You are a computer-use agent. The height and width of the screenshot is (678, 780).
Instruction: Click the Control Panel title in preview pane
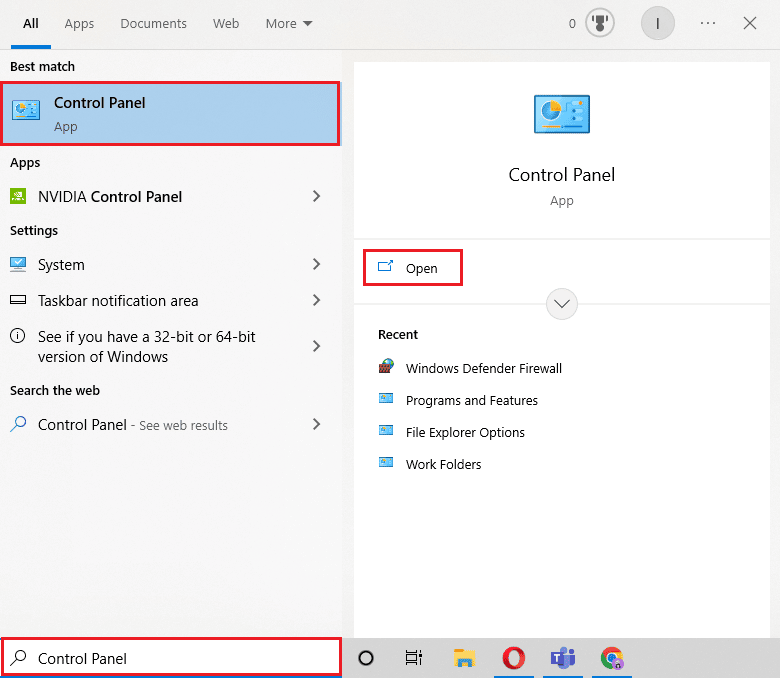(562, 175)
